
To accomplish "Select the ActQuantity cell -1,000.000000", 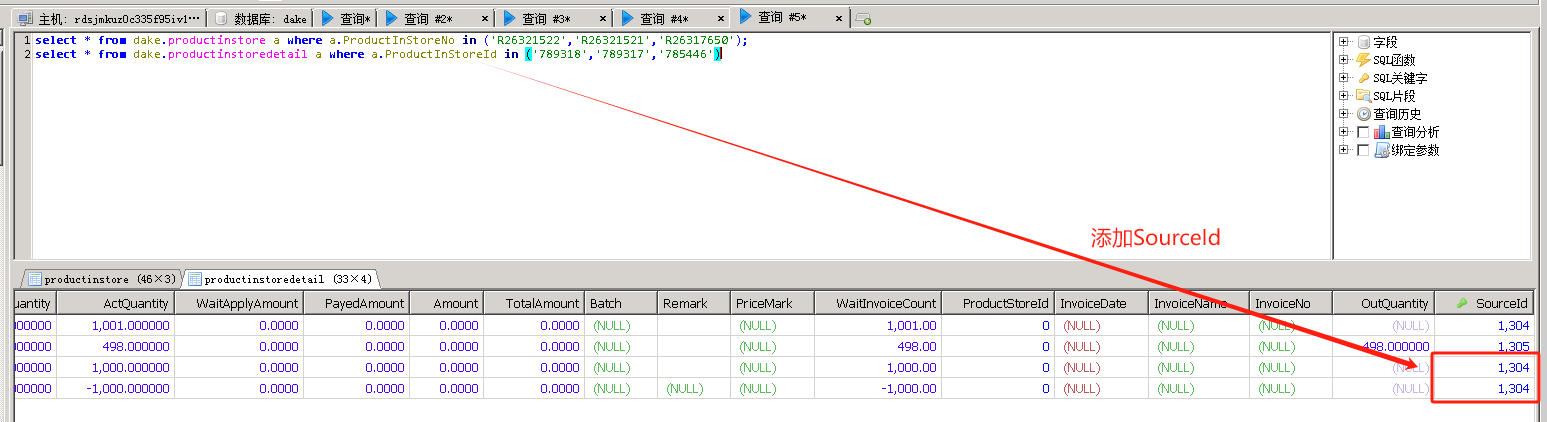I will [115, 388].
